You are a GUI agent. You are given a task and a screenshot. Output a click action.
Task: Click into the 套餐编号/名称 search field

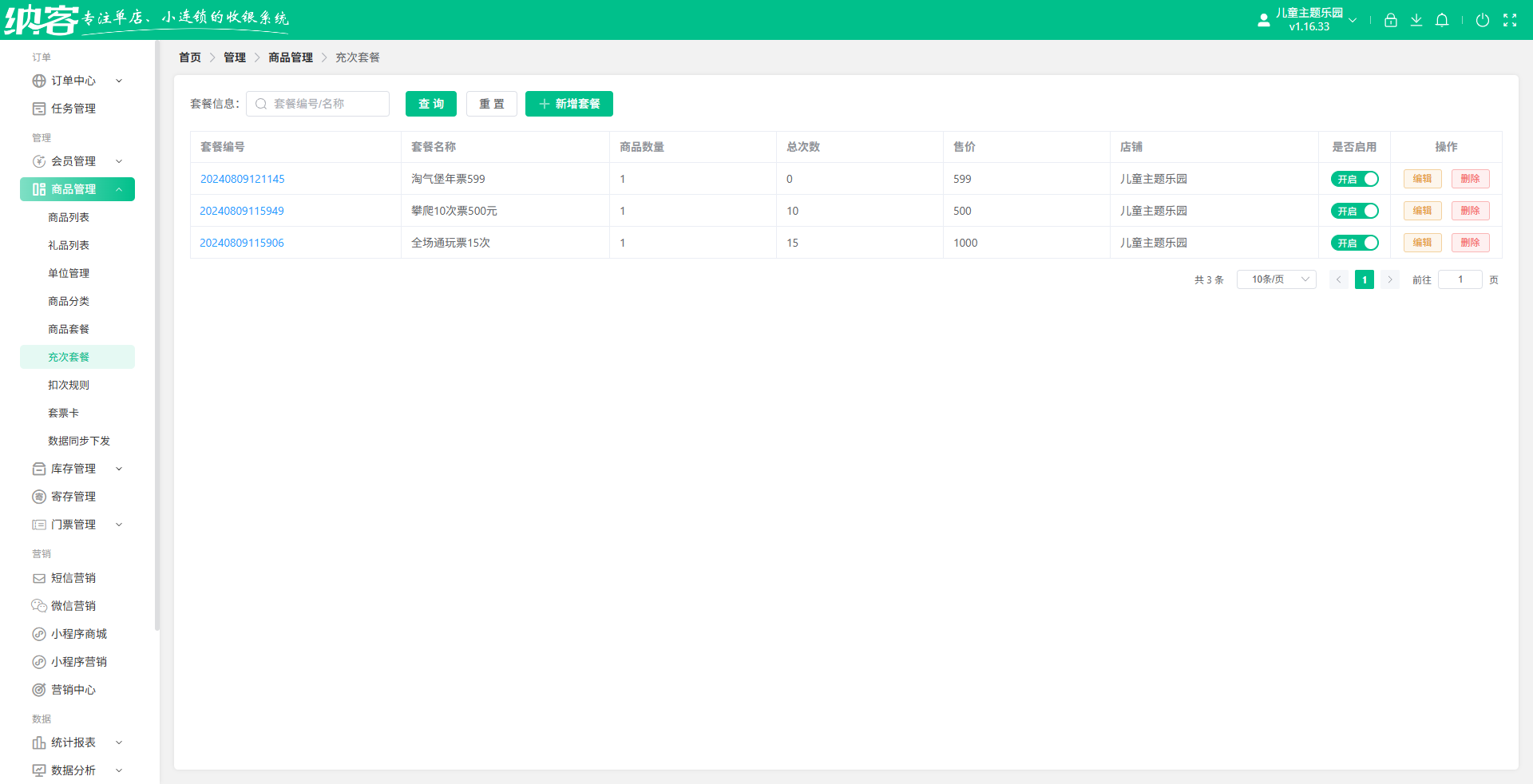[318, 104]
